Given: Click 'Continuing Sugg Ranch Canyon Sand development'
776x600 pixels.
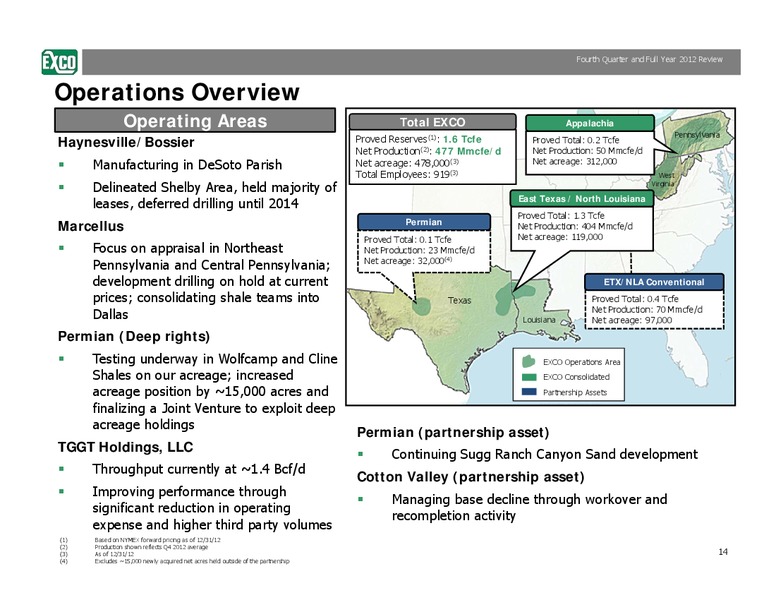Looking at the screenshot, I should 544,454.
